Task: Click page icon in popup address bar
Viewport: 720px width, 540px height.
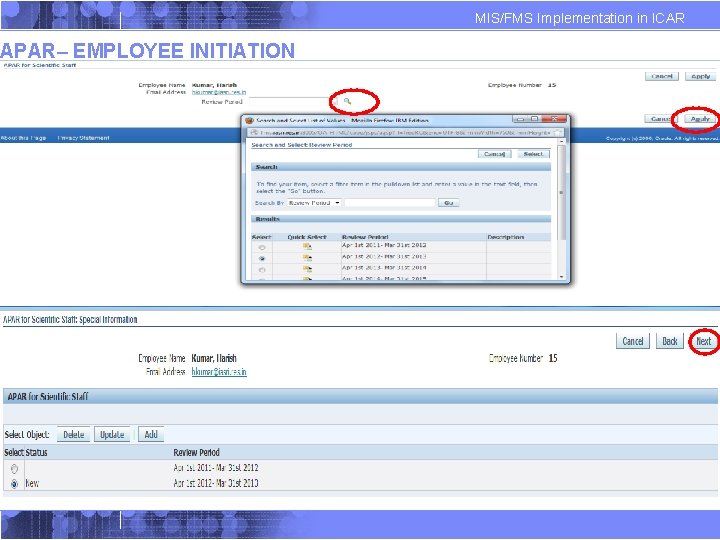Action: [x=253, y=132]
